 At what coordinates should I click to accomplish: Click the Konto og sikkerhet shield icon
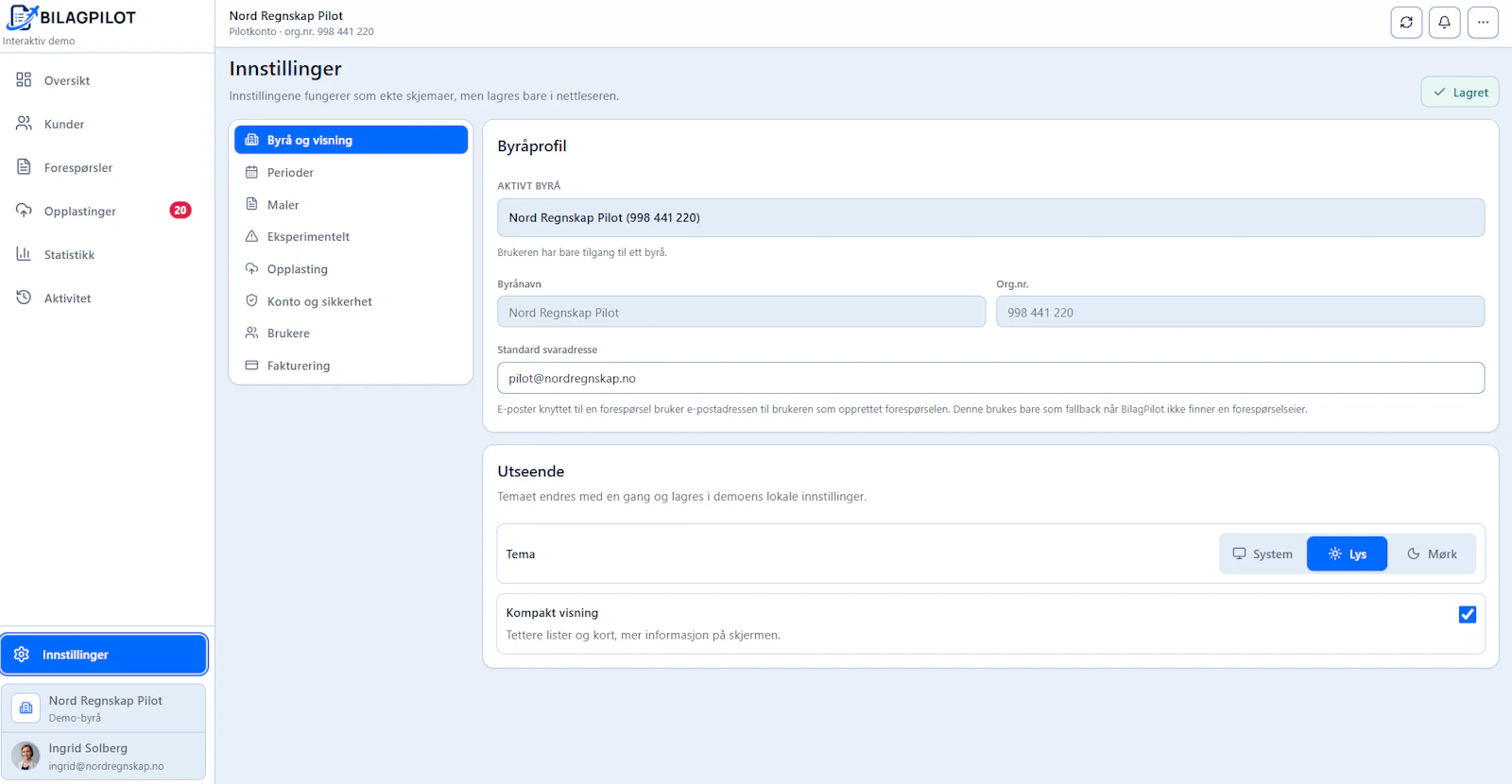click(251, 300)
